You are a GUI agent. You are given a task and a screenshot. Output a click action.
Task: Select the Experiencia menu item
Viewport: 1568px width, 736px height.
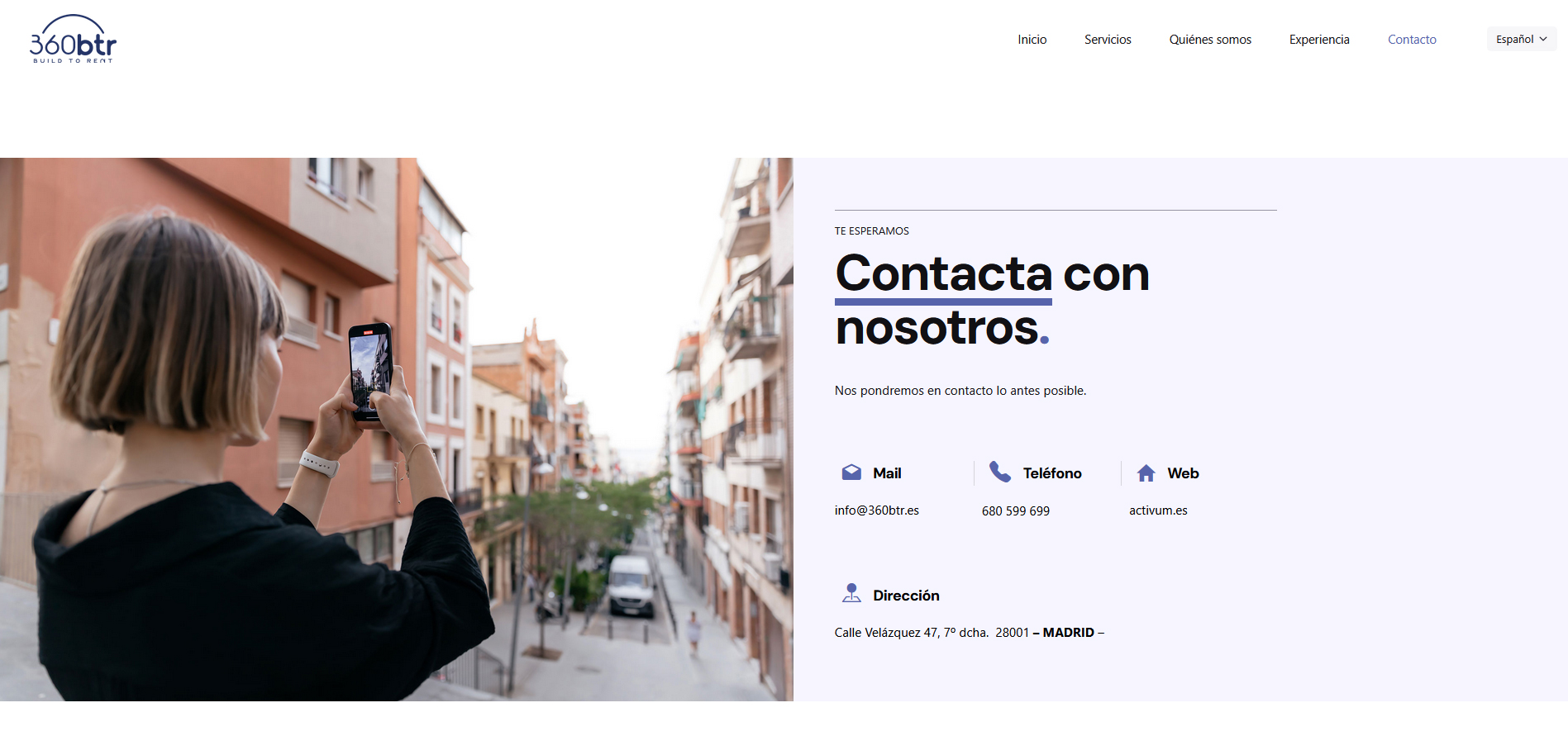click(x=1319, y=40)
